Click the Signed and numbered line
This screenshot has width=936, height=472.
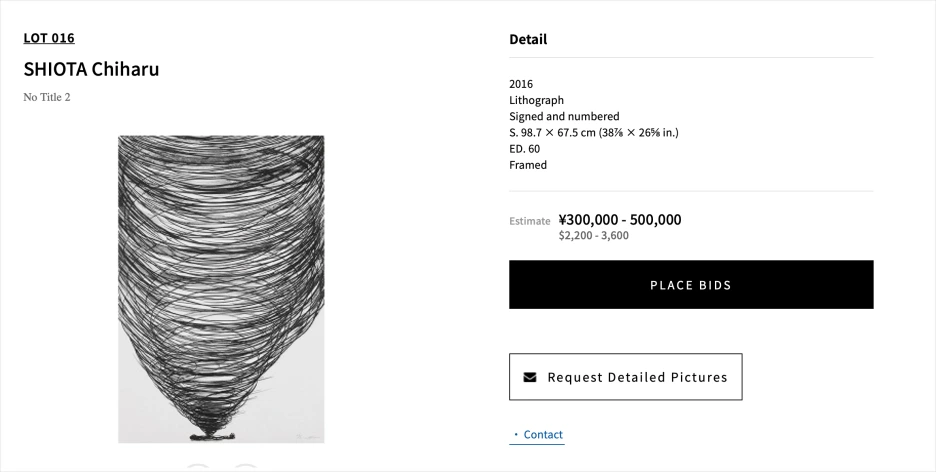[x=564, y=116]
